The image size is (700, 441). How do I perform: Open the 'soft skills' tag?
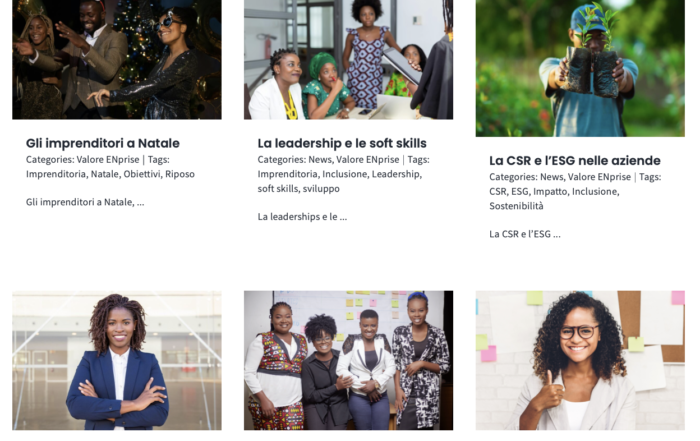click(x=277, y=189)
